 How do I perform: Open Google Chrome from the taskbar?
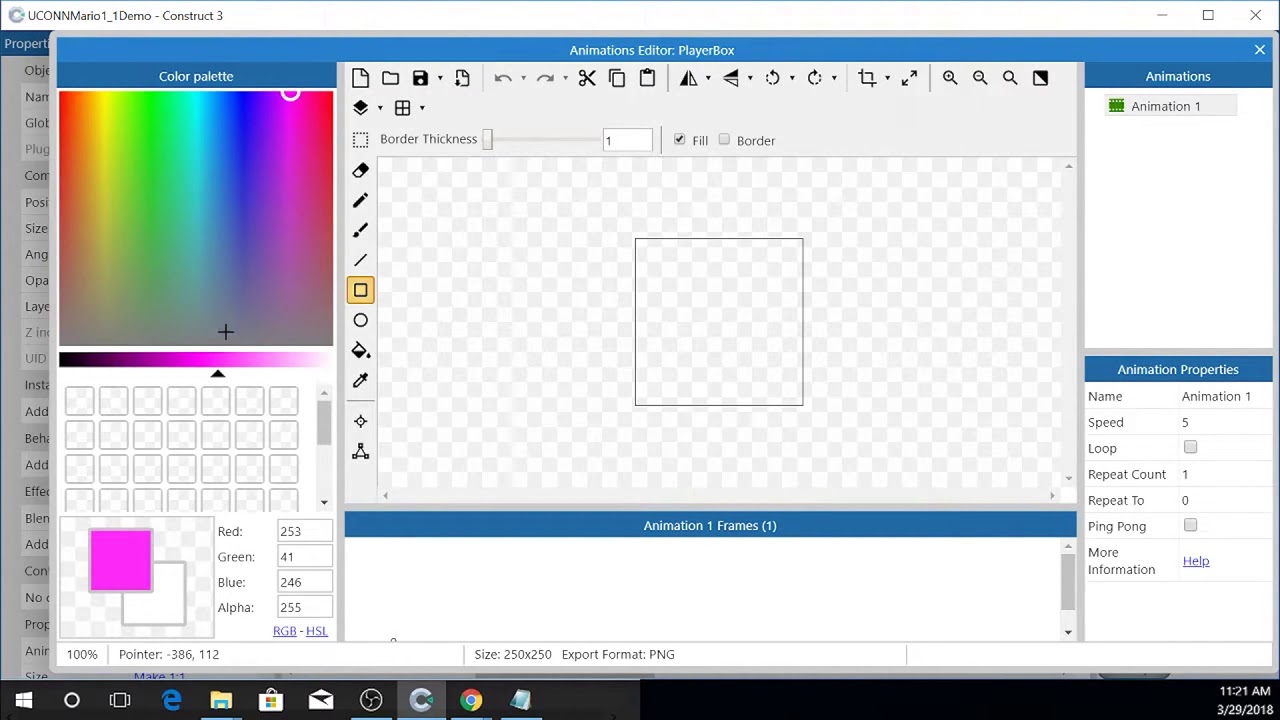click(471, 700)
